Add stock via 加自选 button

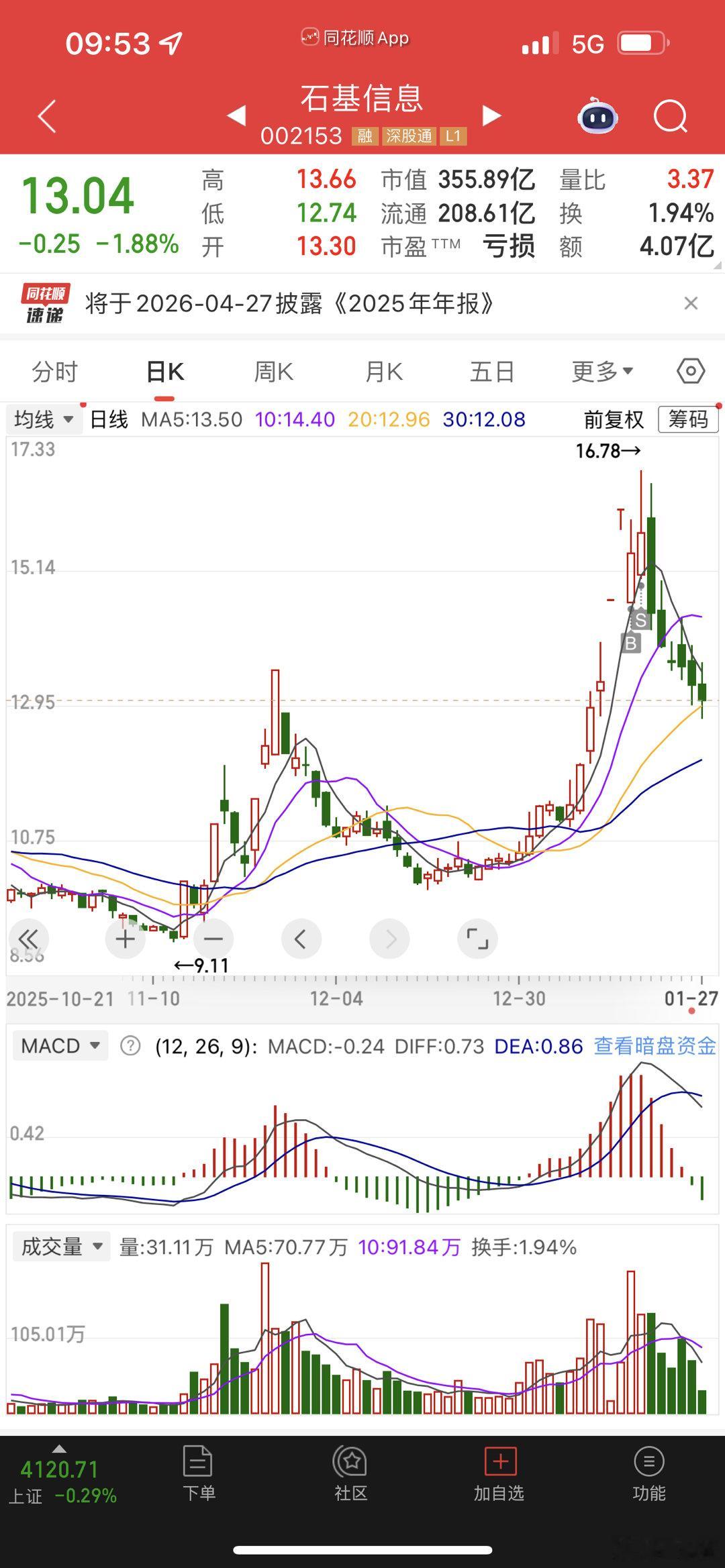click(x=499, y=1474)
